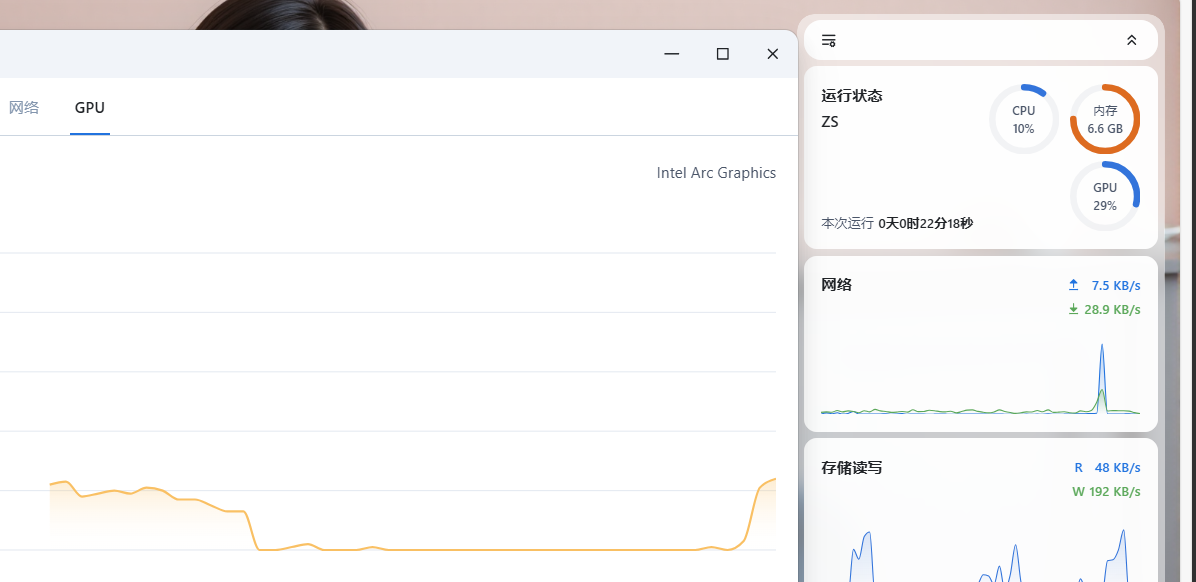Open the widget settings filter icon

tap(828, 40)
